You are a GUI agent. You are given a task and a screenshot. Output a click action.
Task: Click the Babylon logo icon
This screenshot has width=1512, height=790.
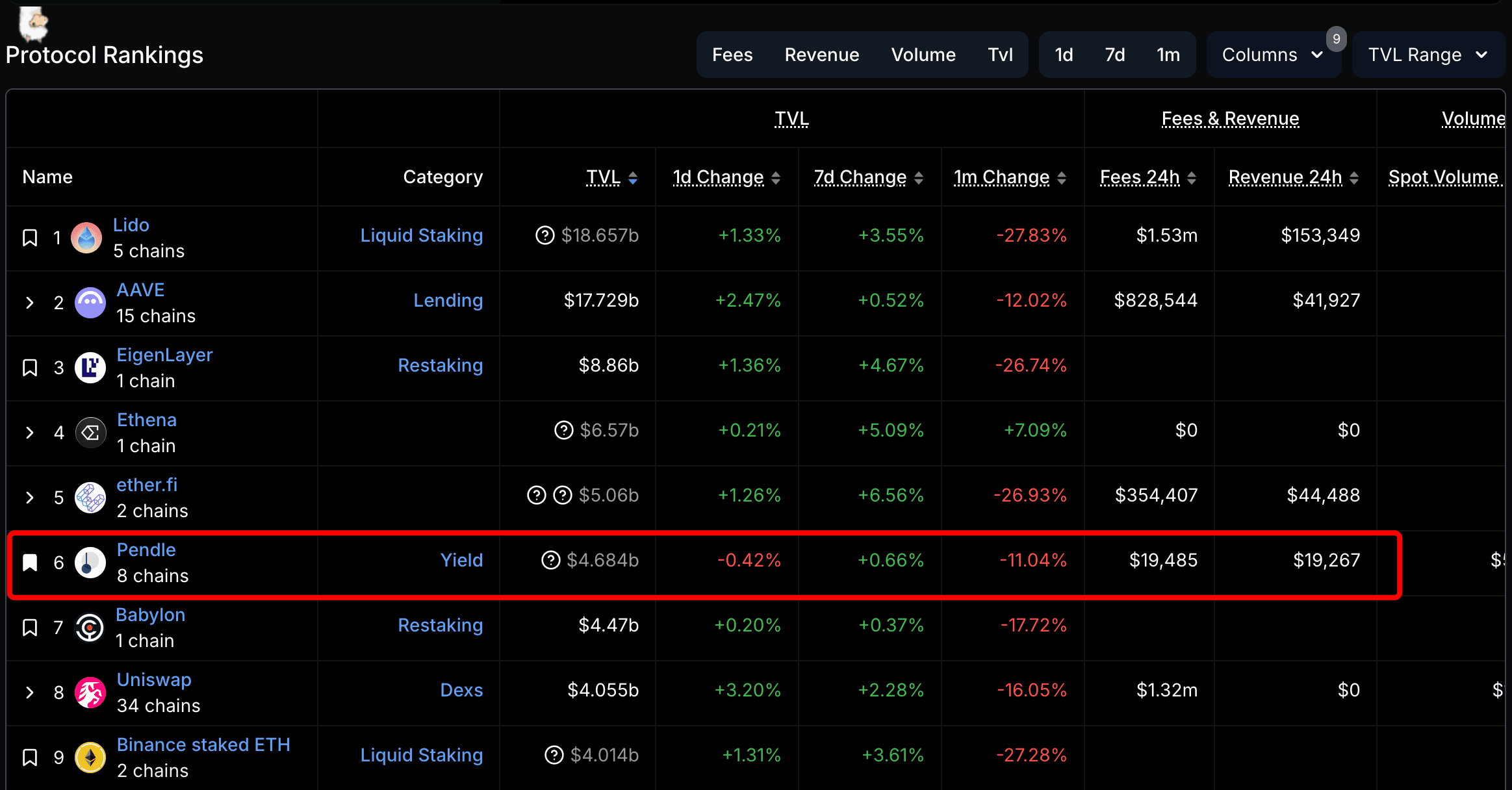(90, 628)
